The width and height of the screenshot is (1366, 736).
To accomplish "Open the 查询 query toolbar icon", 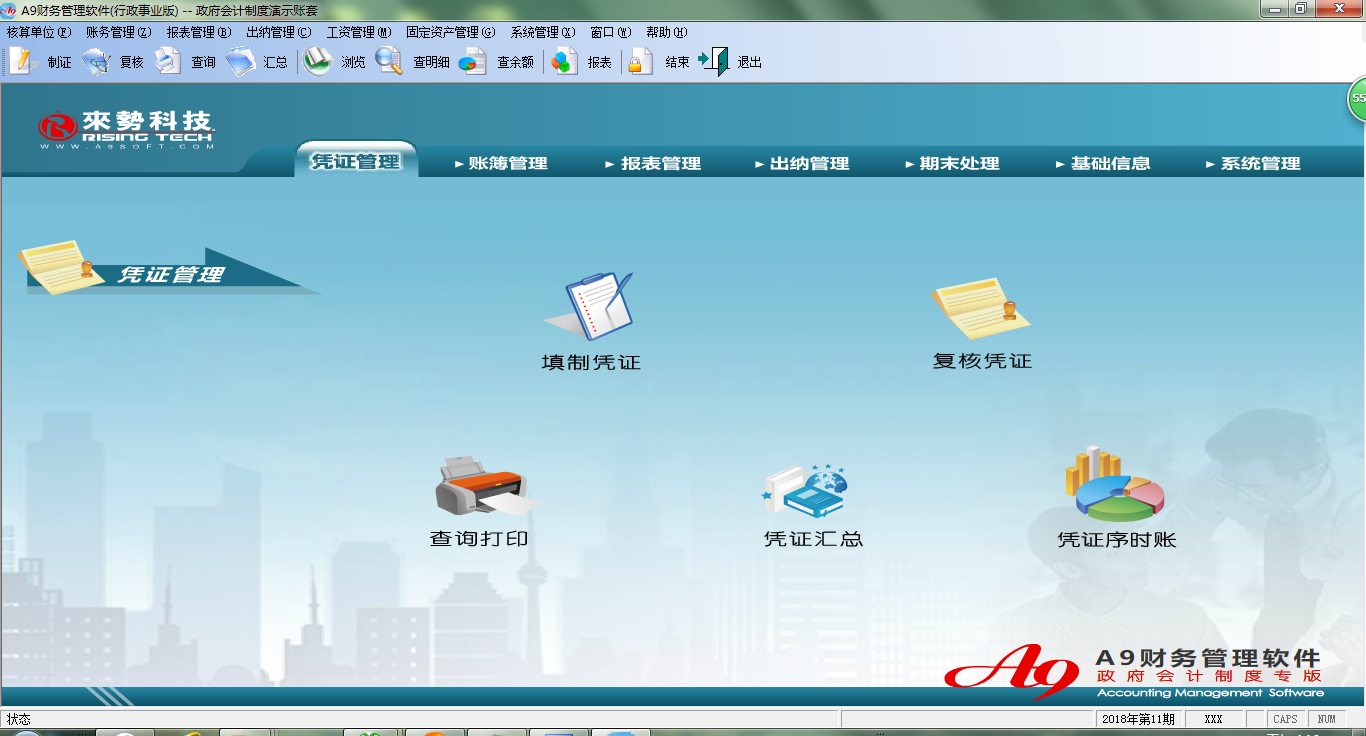I will click(167, 61).
